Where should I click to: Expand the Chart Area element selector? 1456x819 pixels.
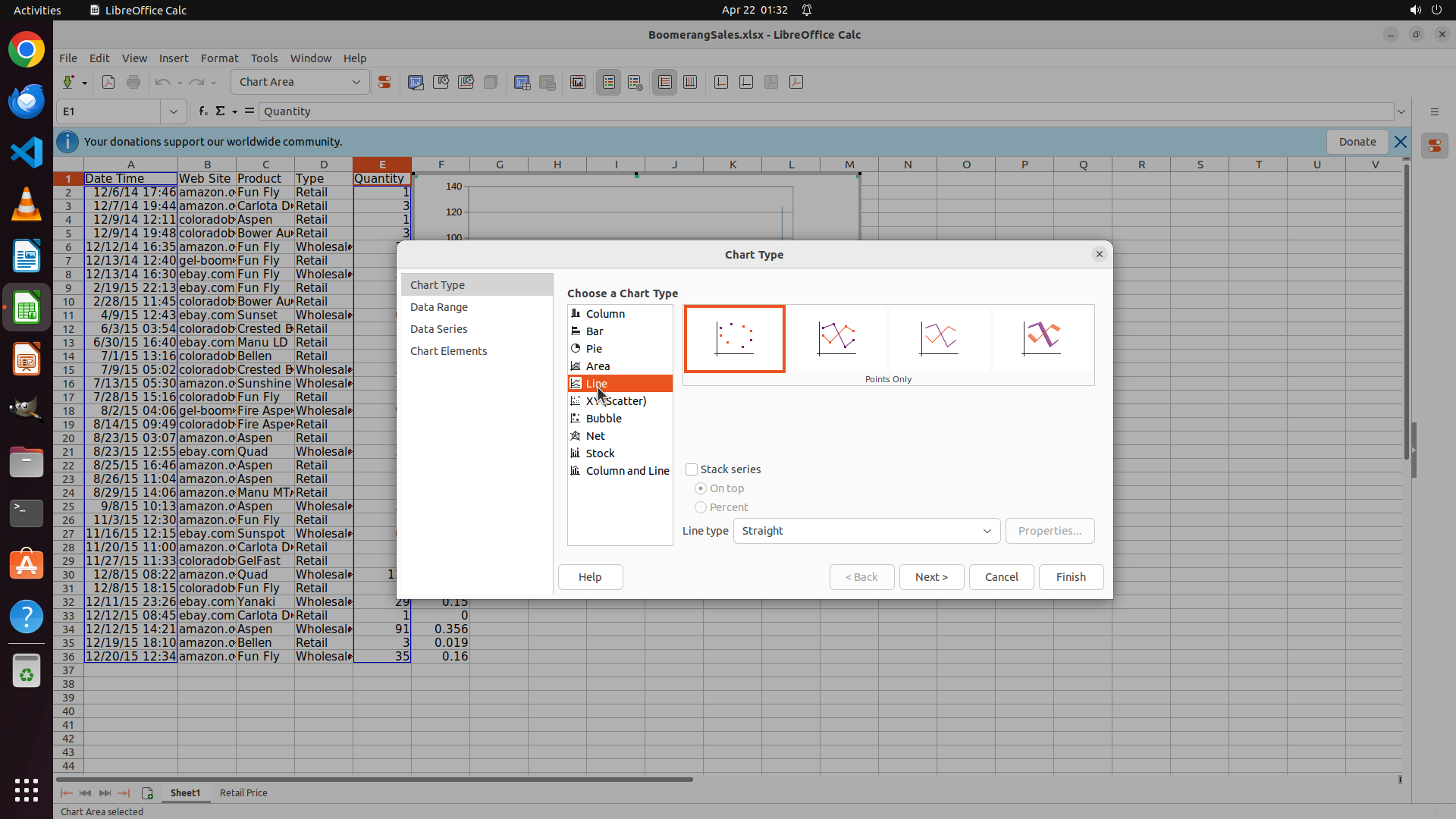pos(356,82)
